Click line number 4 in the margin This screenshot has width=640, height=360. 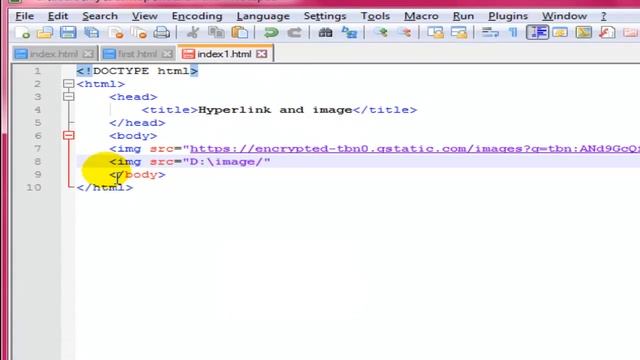38,110
